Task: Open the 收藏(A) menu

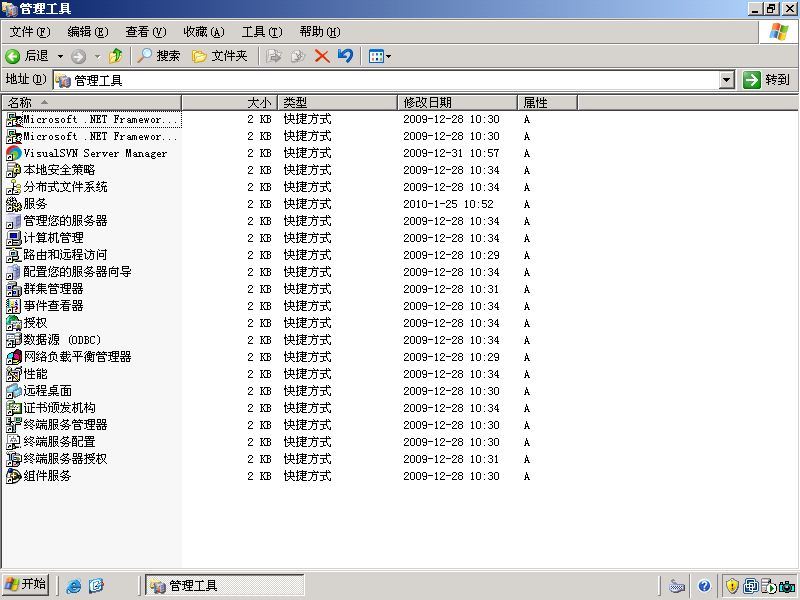Action: tap(204, 32)
